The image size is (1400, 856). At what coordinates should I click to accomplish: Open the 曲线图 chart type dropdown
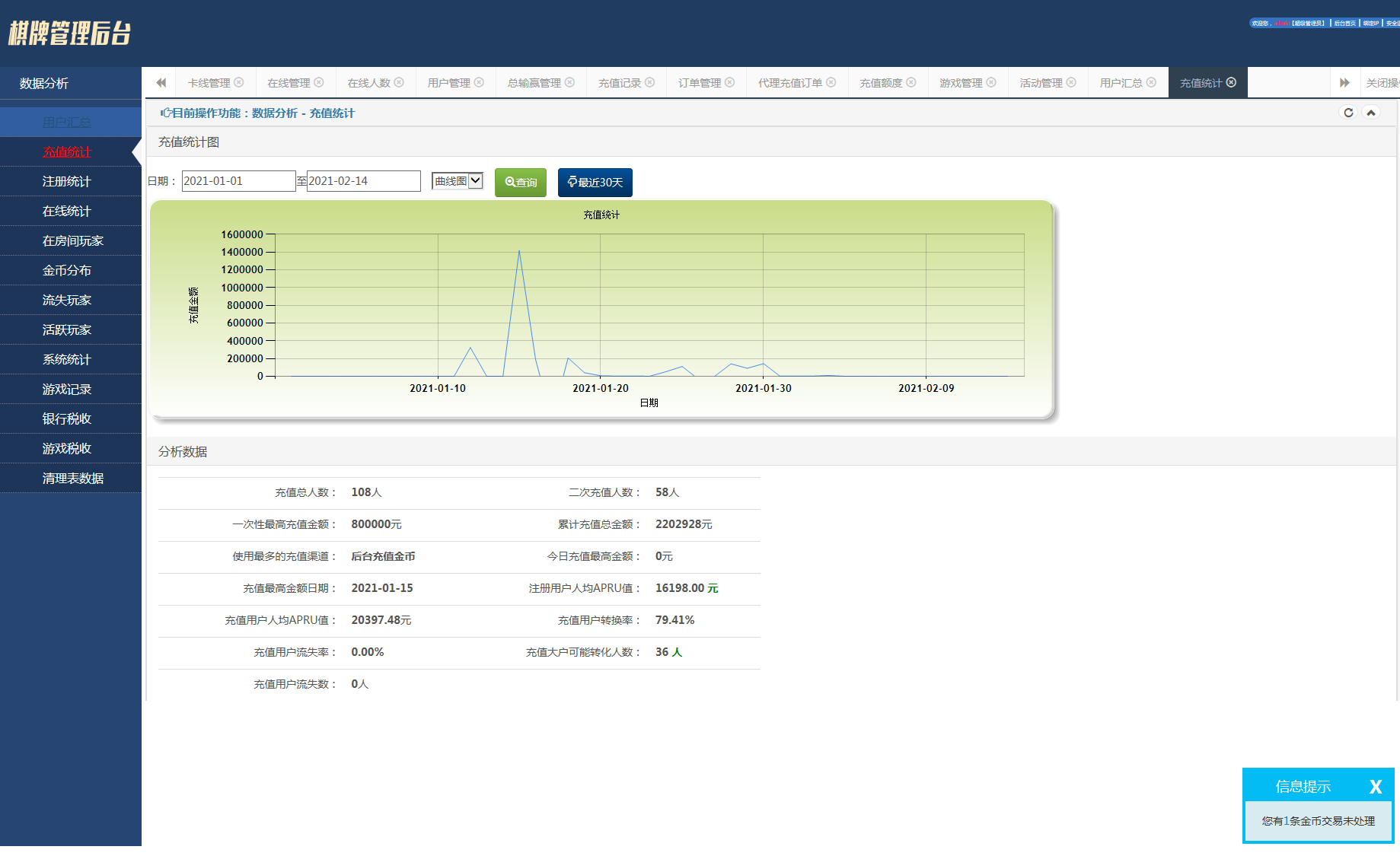point(458,181)
